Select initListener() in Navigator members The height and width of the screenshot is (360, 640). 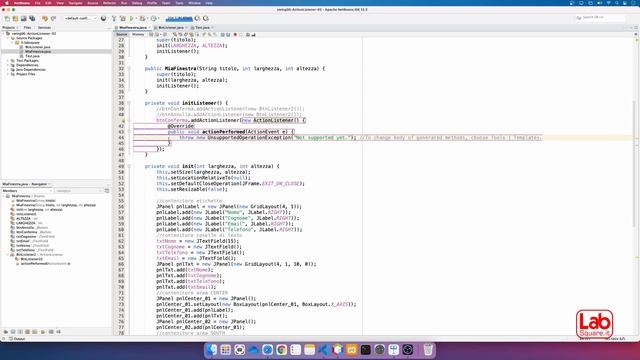point(26,214)
